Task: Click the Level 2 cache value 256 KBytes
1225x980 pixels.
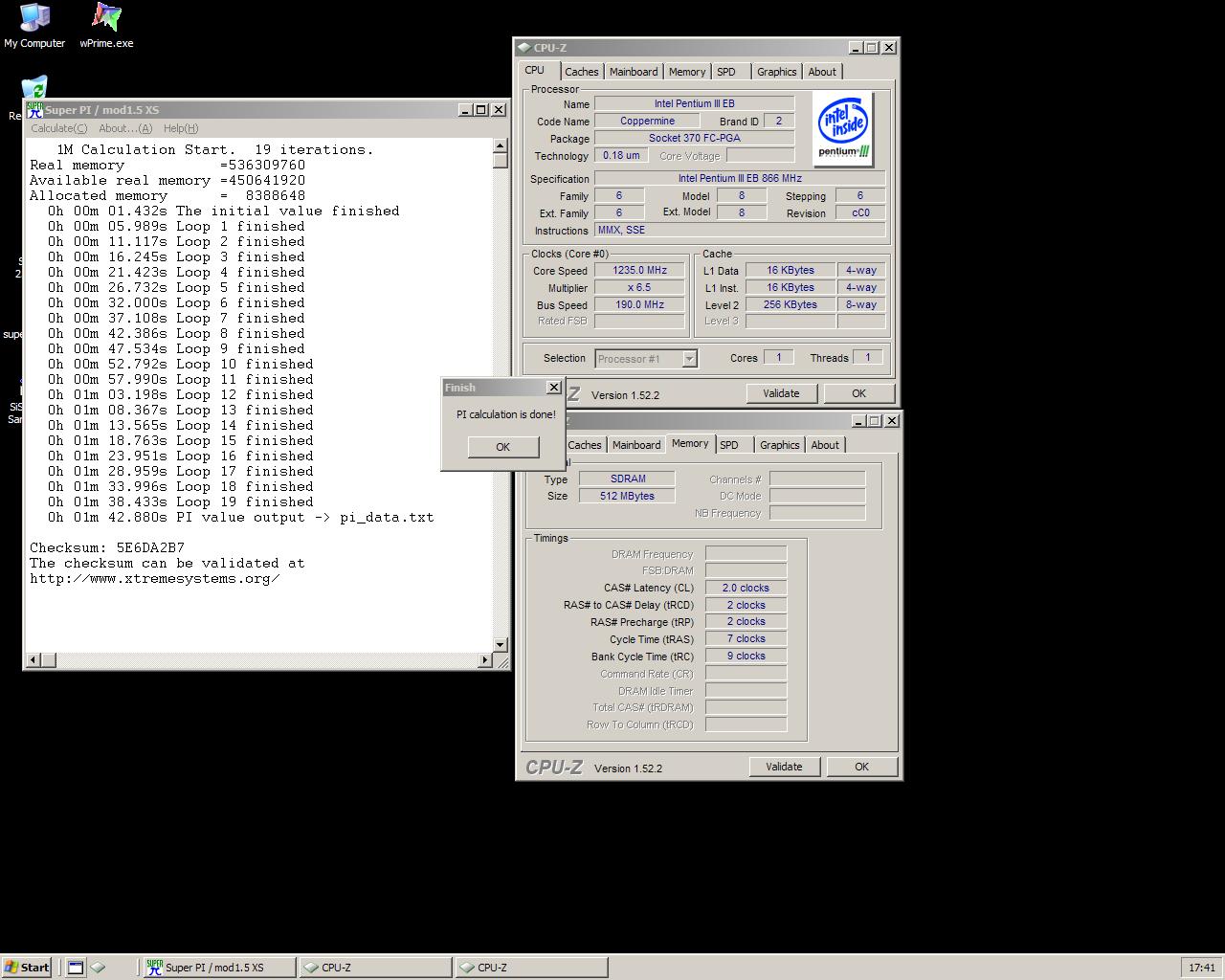Action: [791, 305]
